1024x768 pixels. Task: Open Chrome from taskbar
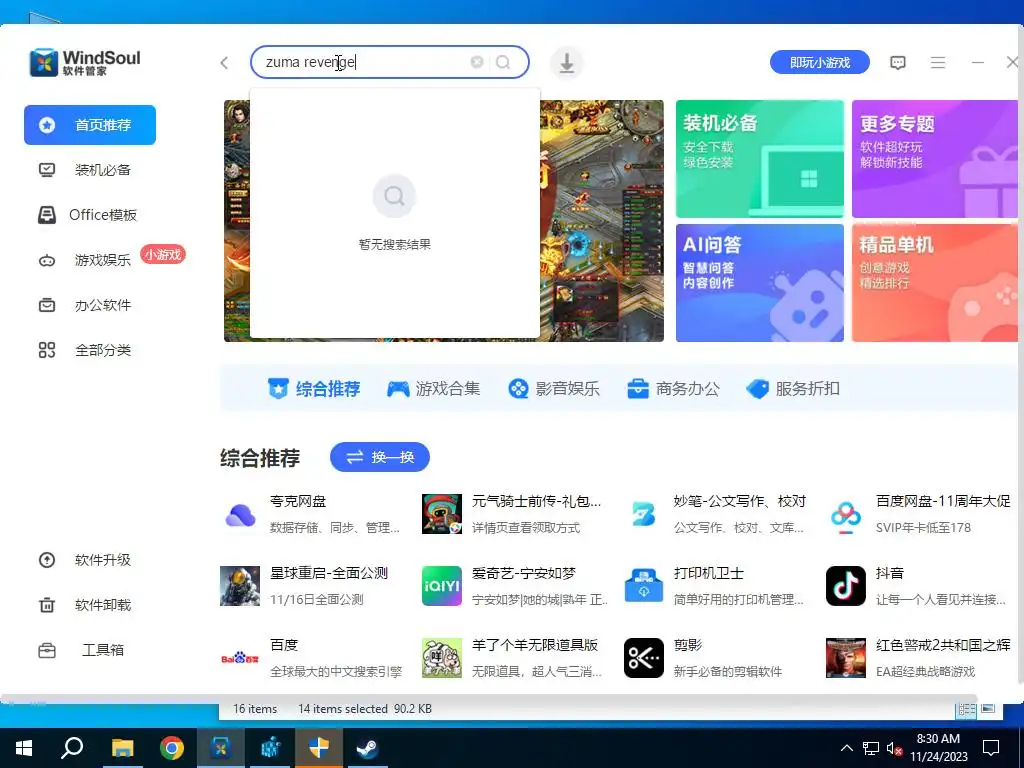coord(171,748)
